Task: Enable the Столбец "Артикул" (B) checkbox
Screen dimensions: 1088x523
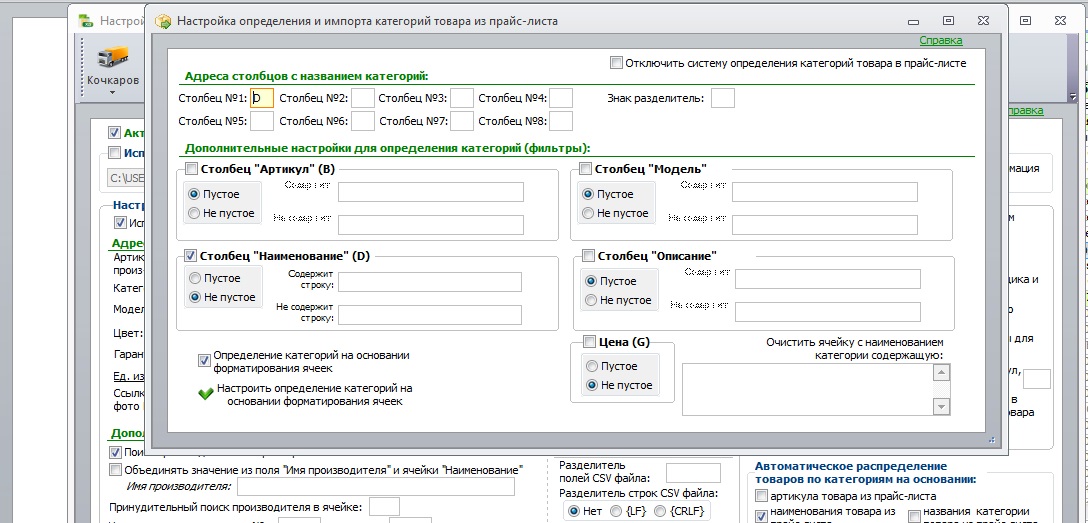Action: pos(192,169)
